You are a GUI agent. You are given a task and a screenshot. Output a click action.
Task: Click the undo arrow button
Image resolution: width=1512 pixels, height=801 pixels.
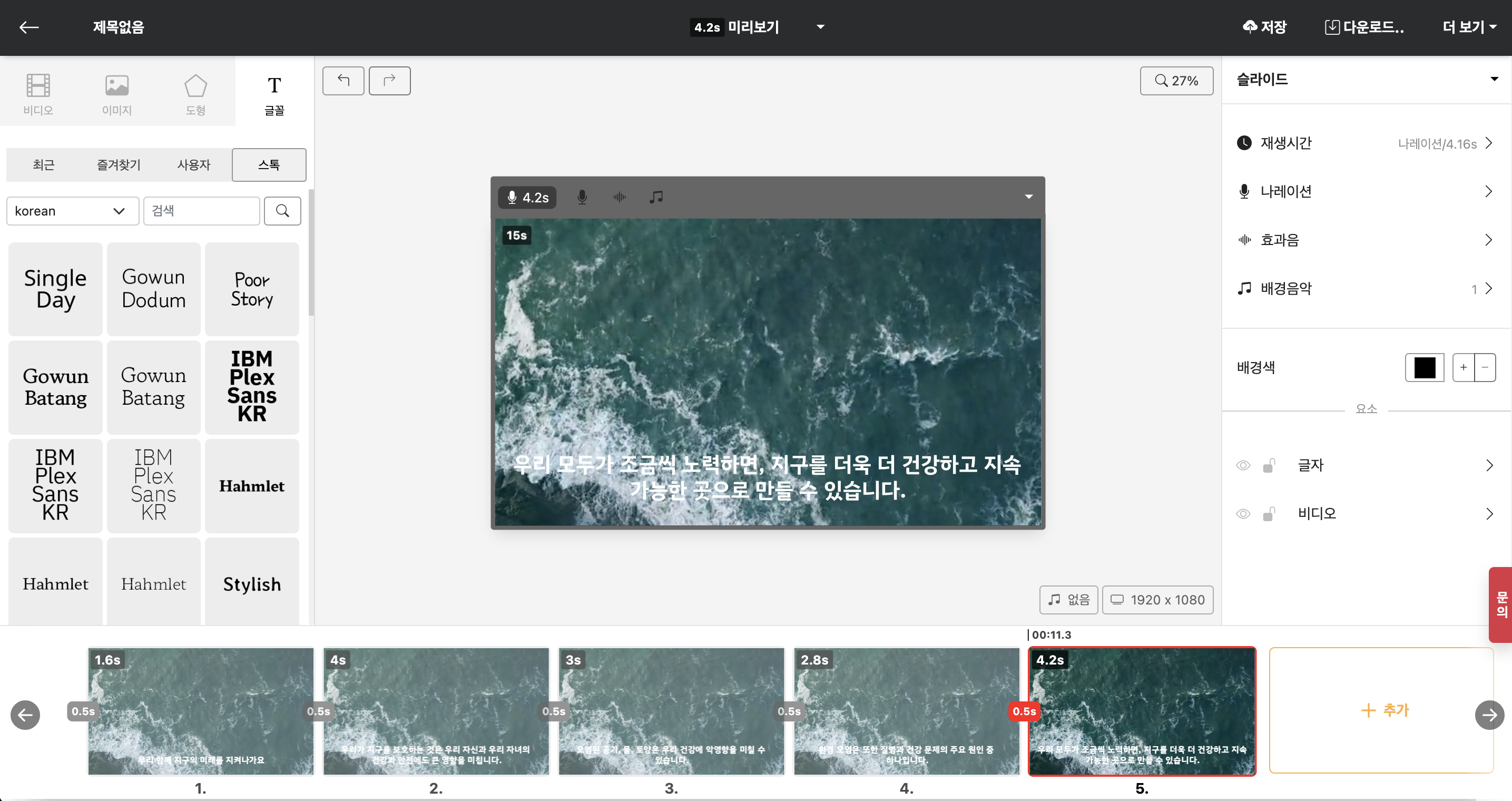coord(343,81)
